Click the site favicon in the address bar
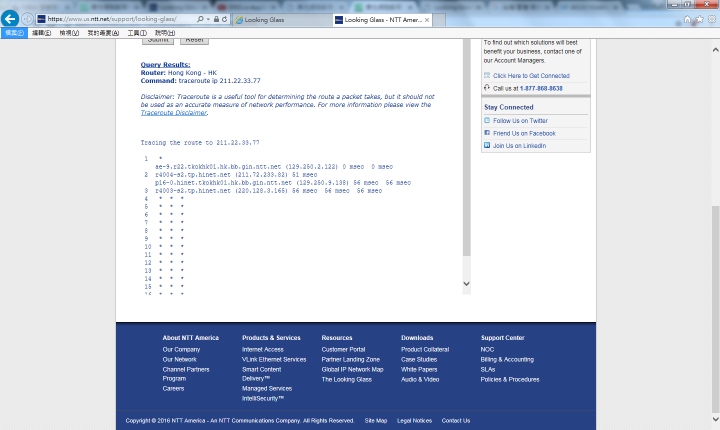Viewport: 720px width, 430px height. coord(41,19)
